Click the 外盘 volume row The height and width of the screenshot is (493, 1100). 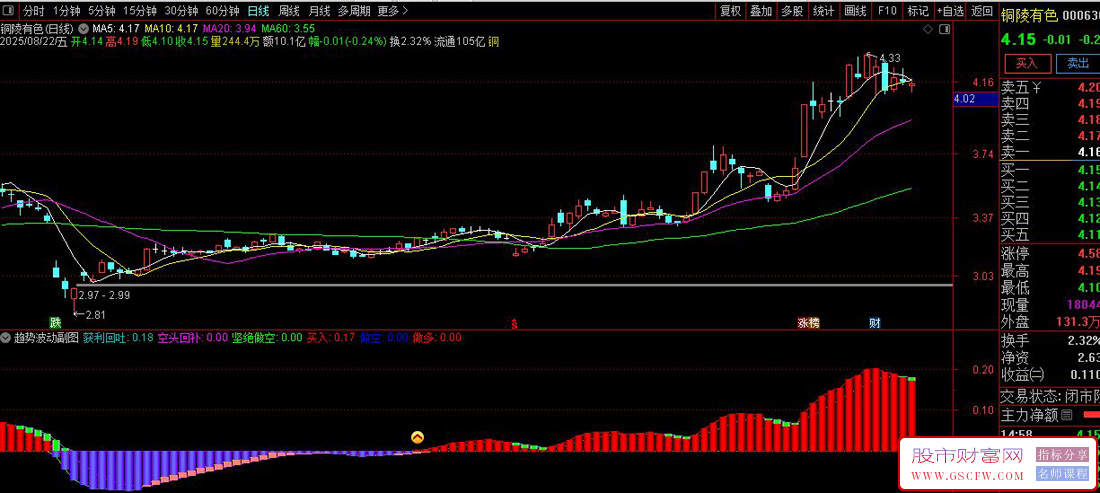coord(1050,322)
